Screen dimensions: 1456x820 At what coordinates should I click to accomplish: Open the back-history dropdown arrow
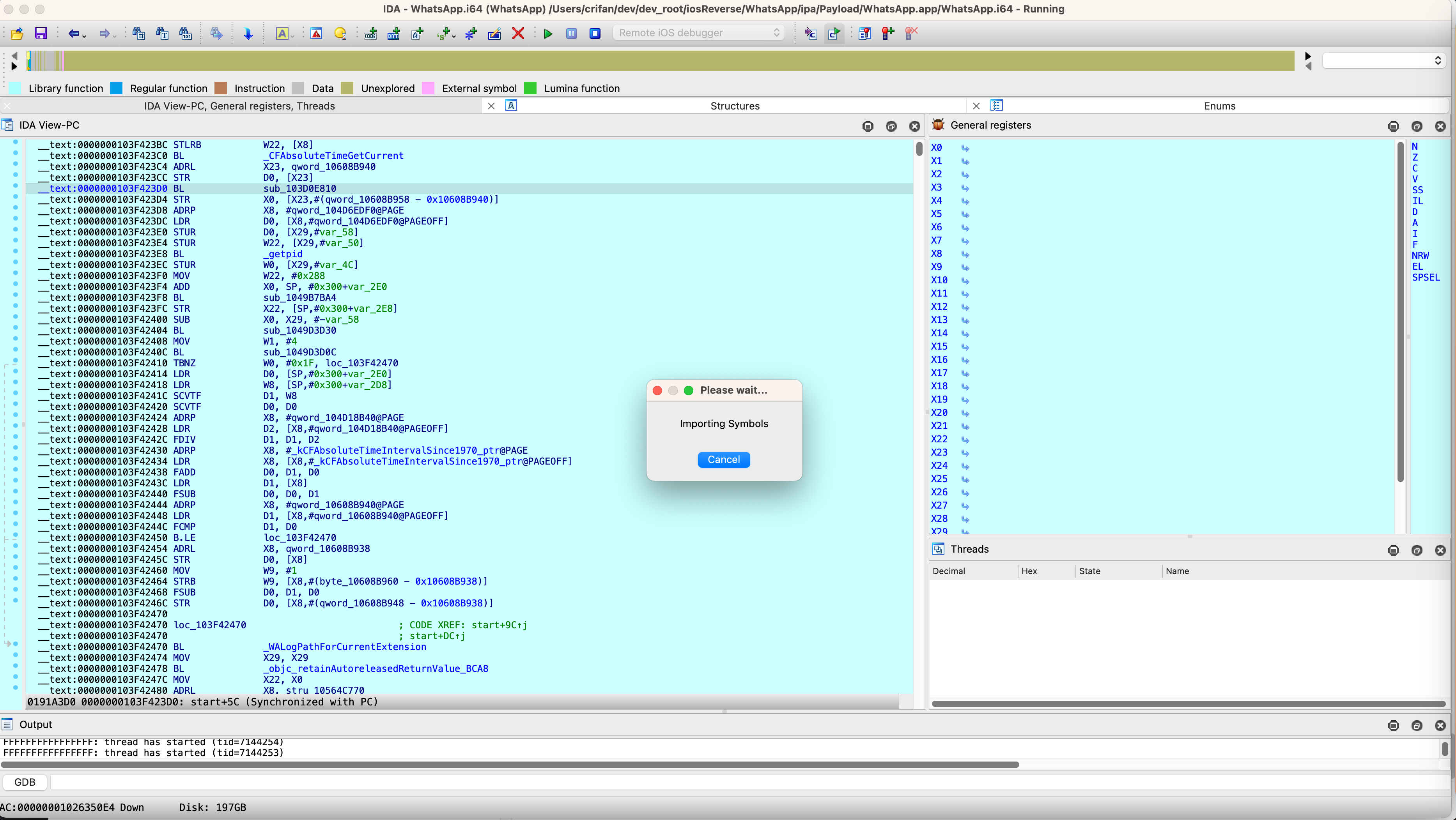coord(84,36)
